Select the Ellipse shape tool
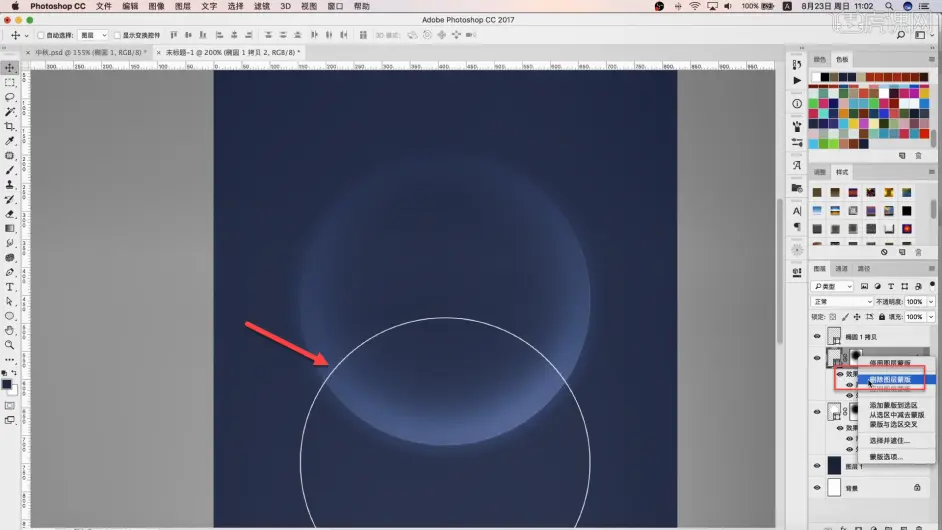 click(x=10, y=316)
